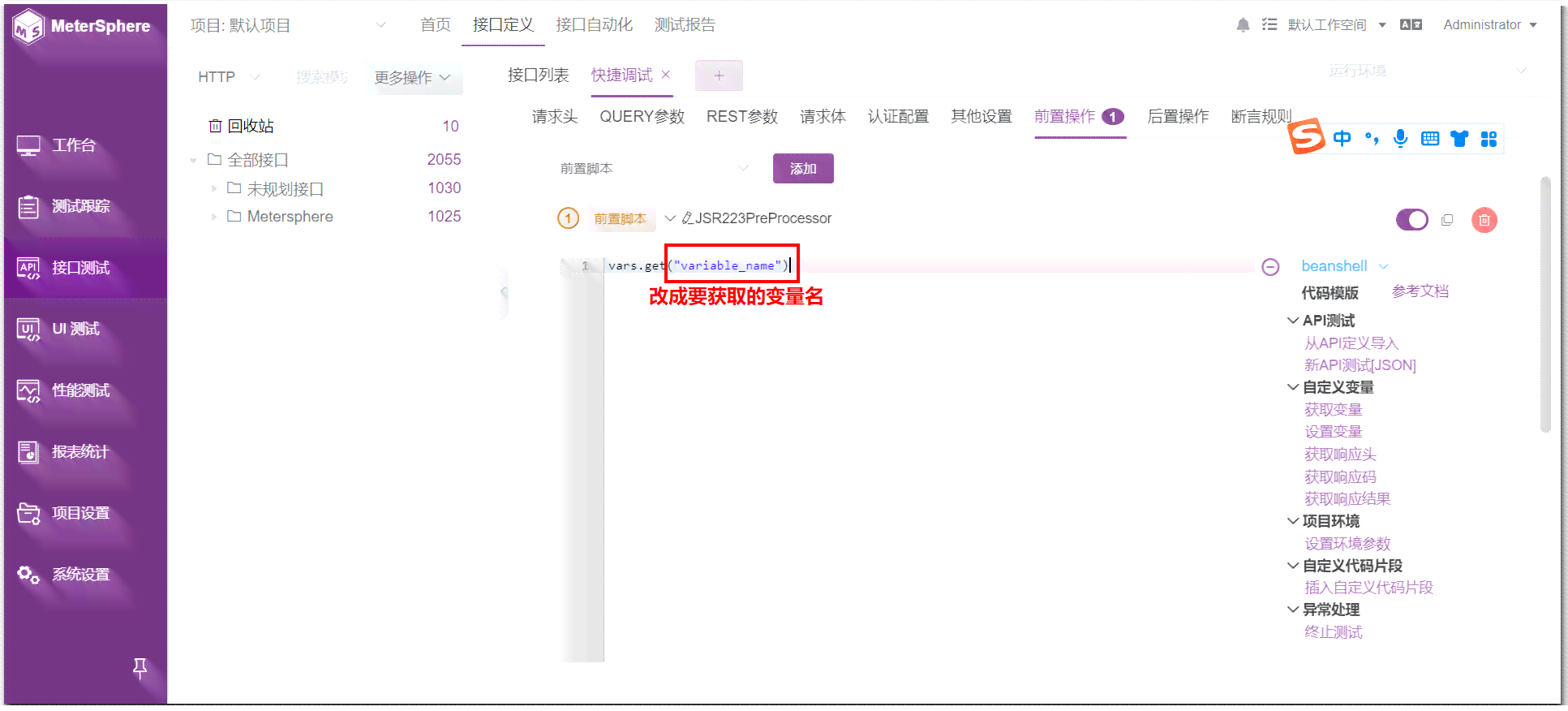
Task: Expand the Metersphere folder
Action: coord(213,218)
